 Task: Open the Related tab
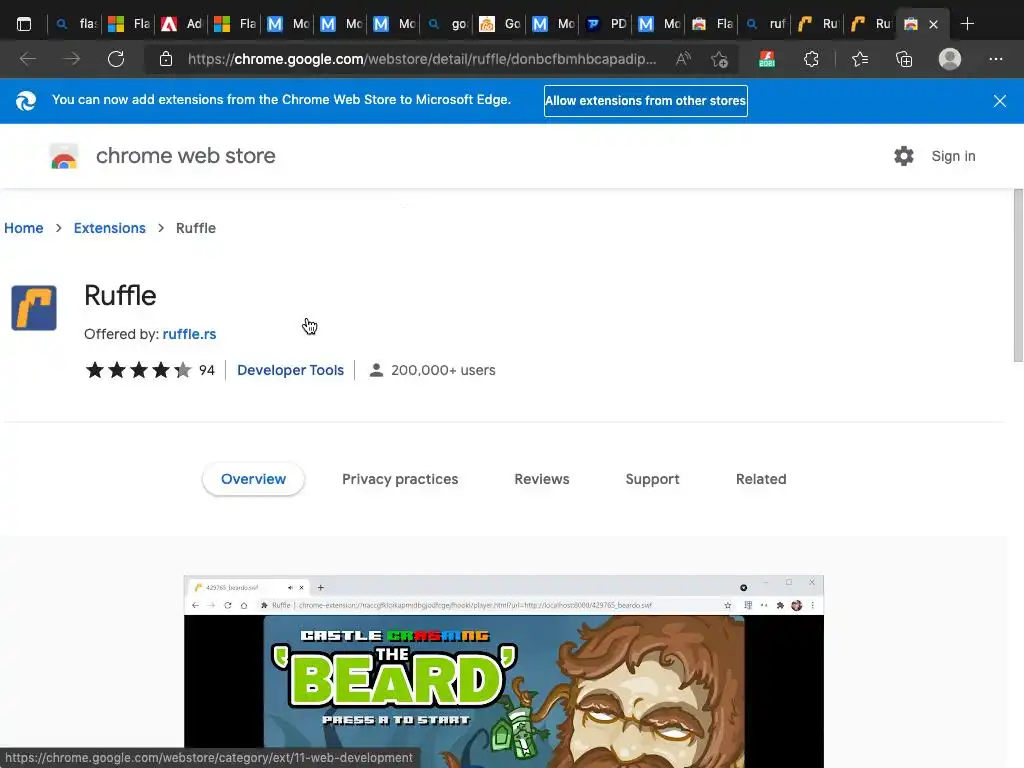tap(761, 479)
